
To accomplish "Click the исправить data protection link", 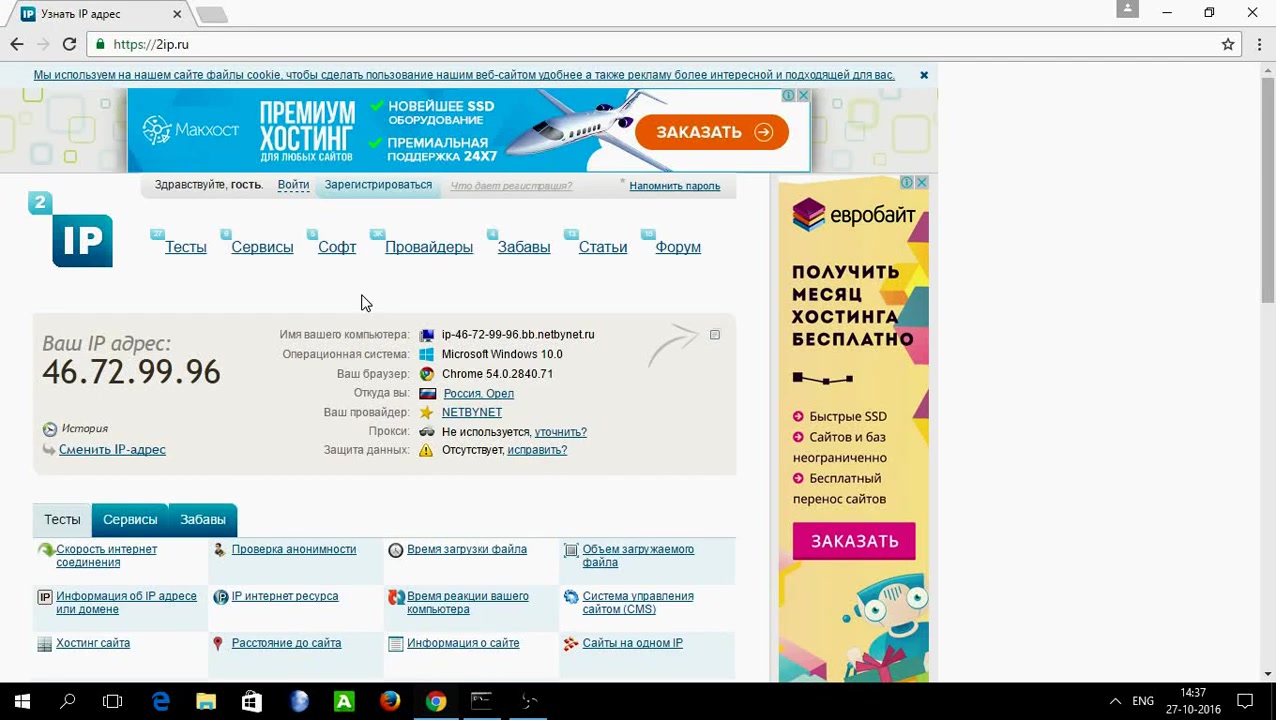I will click(537, 450).
